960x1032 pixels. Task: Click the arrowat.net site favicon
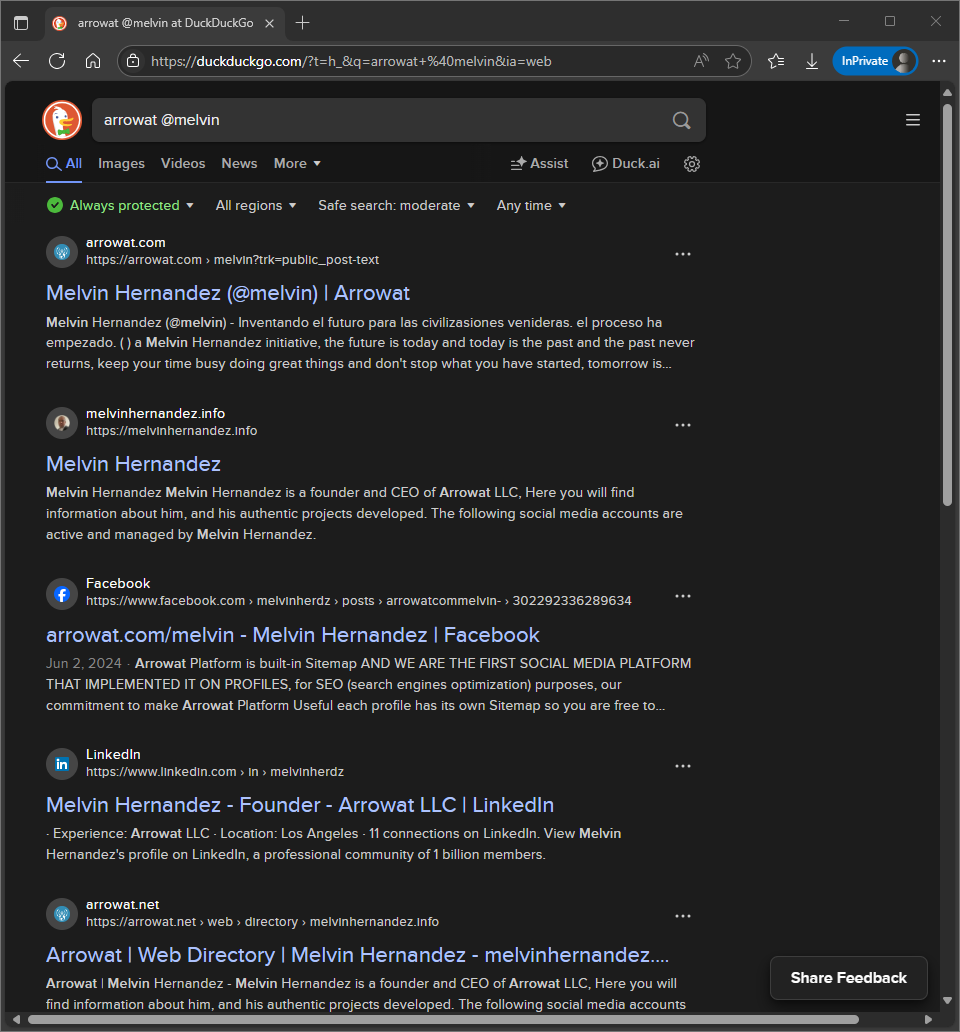(x=62, y=914)
